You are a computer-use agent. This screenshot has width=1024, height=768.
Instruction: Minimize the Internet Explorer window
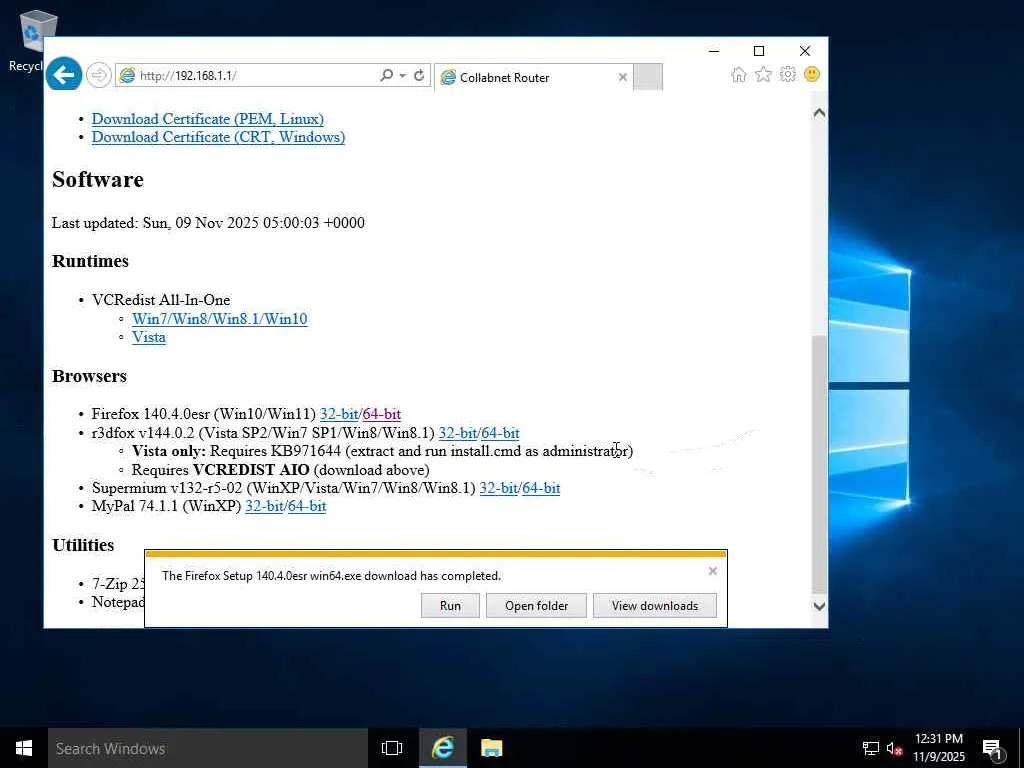tap(714, 51)
